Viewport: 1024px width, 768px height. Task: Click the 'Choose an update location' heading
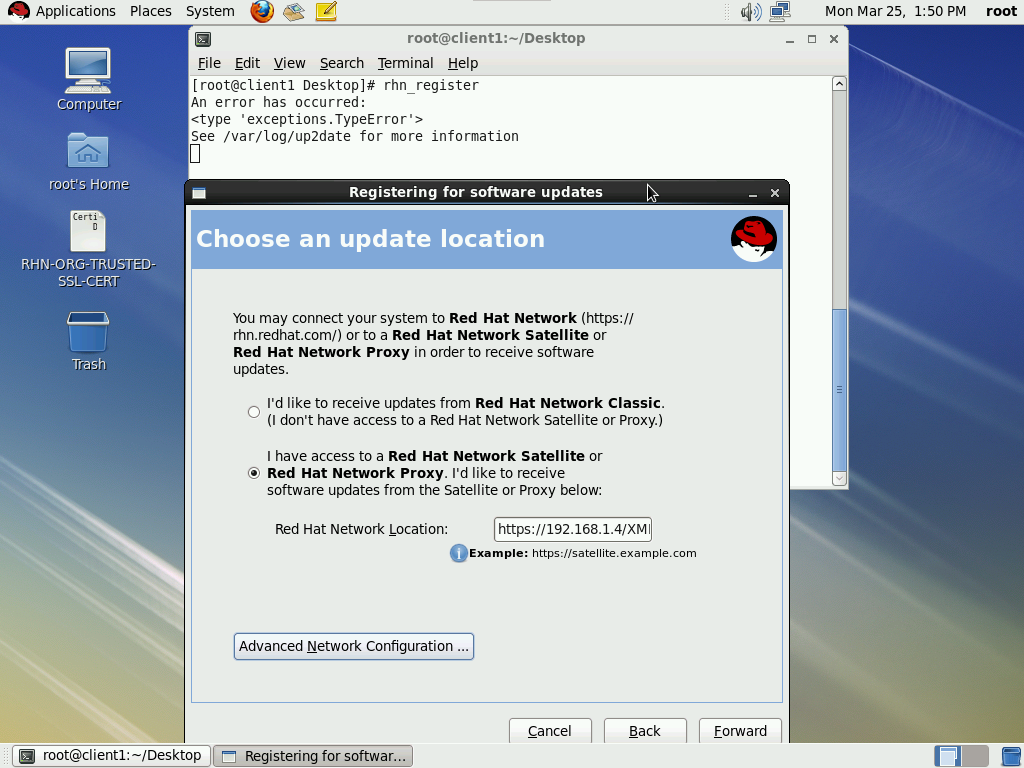click(370, 239)
